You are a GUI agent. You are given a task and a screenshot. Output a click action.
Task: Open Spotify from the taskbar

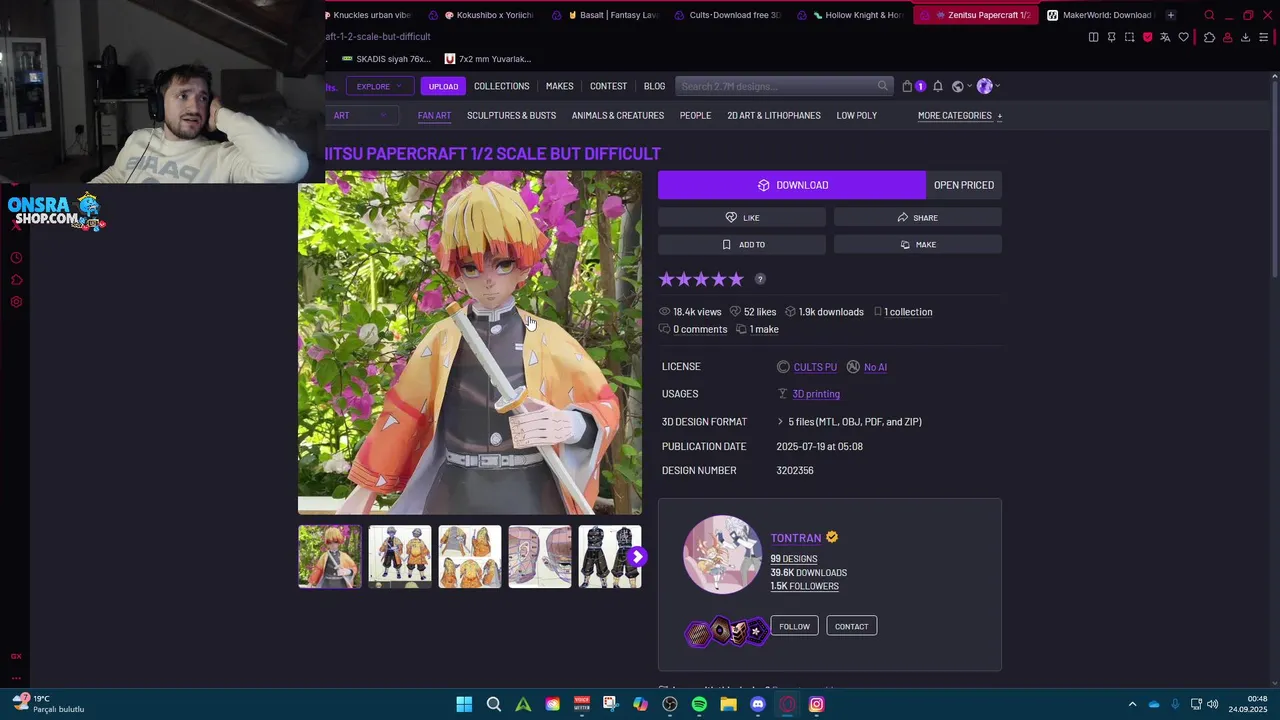point(699,704)
